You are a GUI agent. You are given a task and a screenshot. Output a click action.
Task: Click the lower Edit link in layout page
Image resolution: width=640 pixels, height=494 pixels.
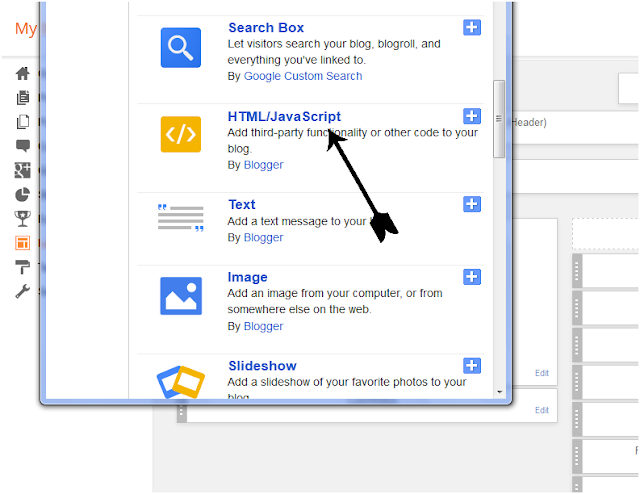click(542, 410)
